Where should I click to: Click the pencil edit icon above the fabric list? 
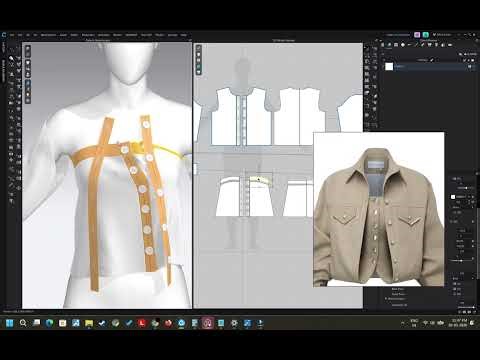coord(432,60)
